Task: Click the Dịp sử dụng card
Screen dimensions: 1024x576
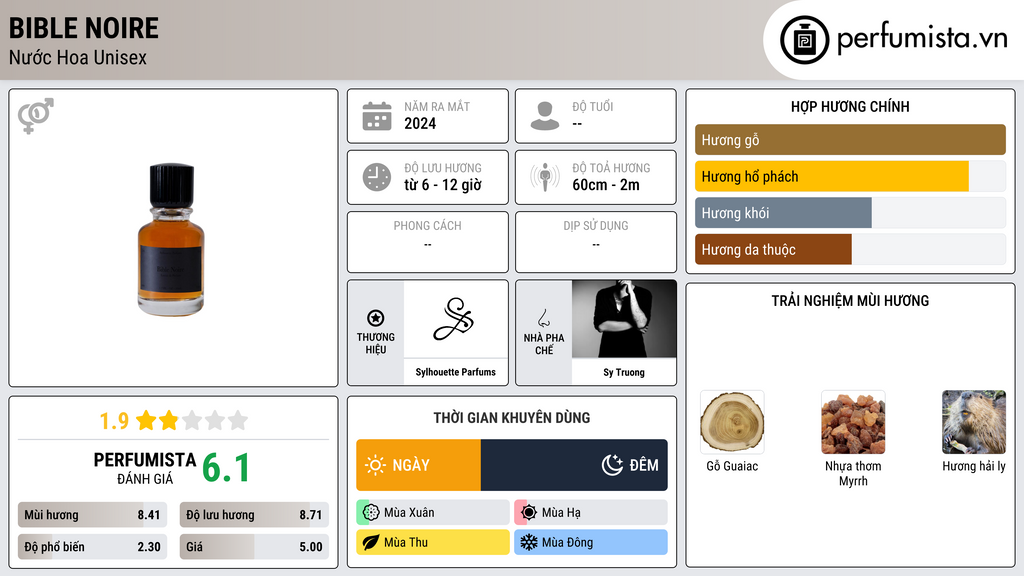Action: pos(596,242)
